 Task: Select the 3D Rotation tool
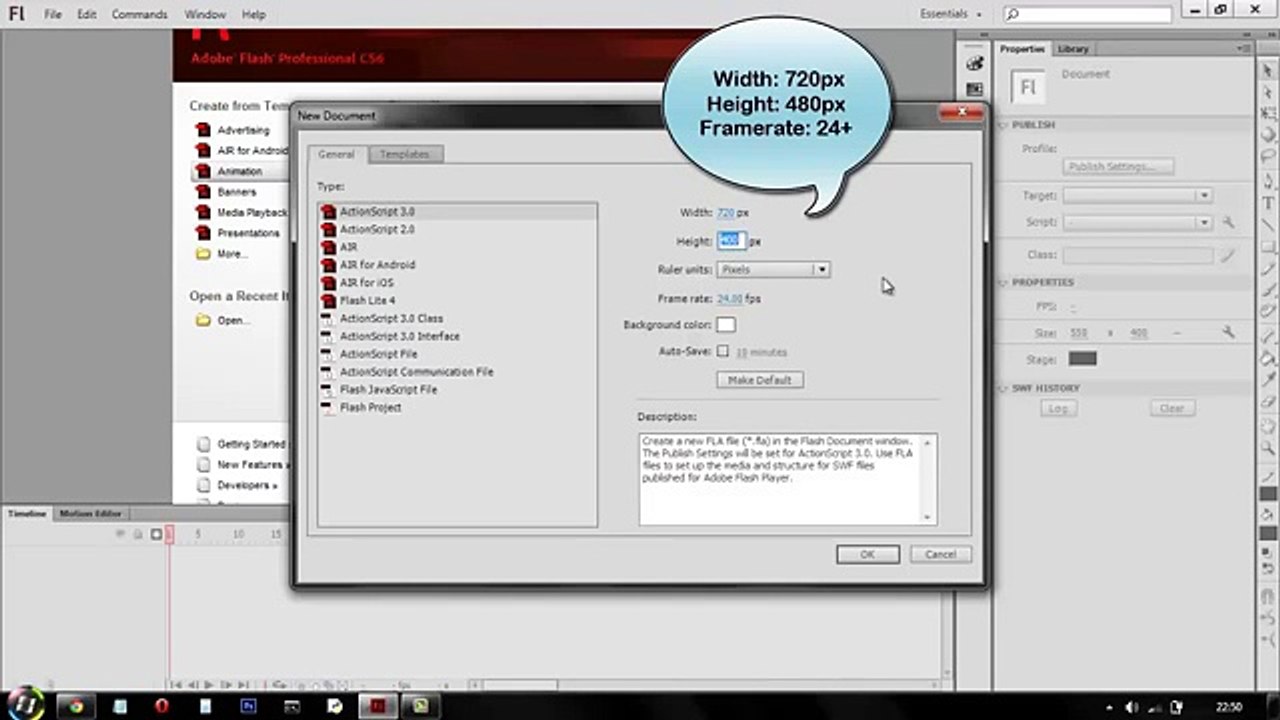click(x=1268, y=137)
